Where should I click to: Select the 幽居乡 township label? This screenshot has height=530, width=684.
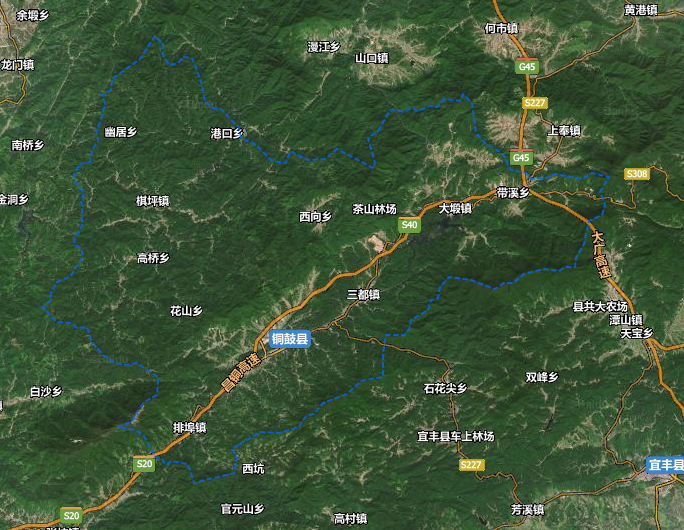[121, 132]
